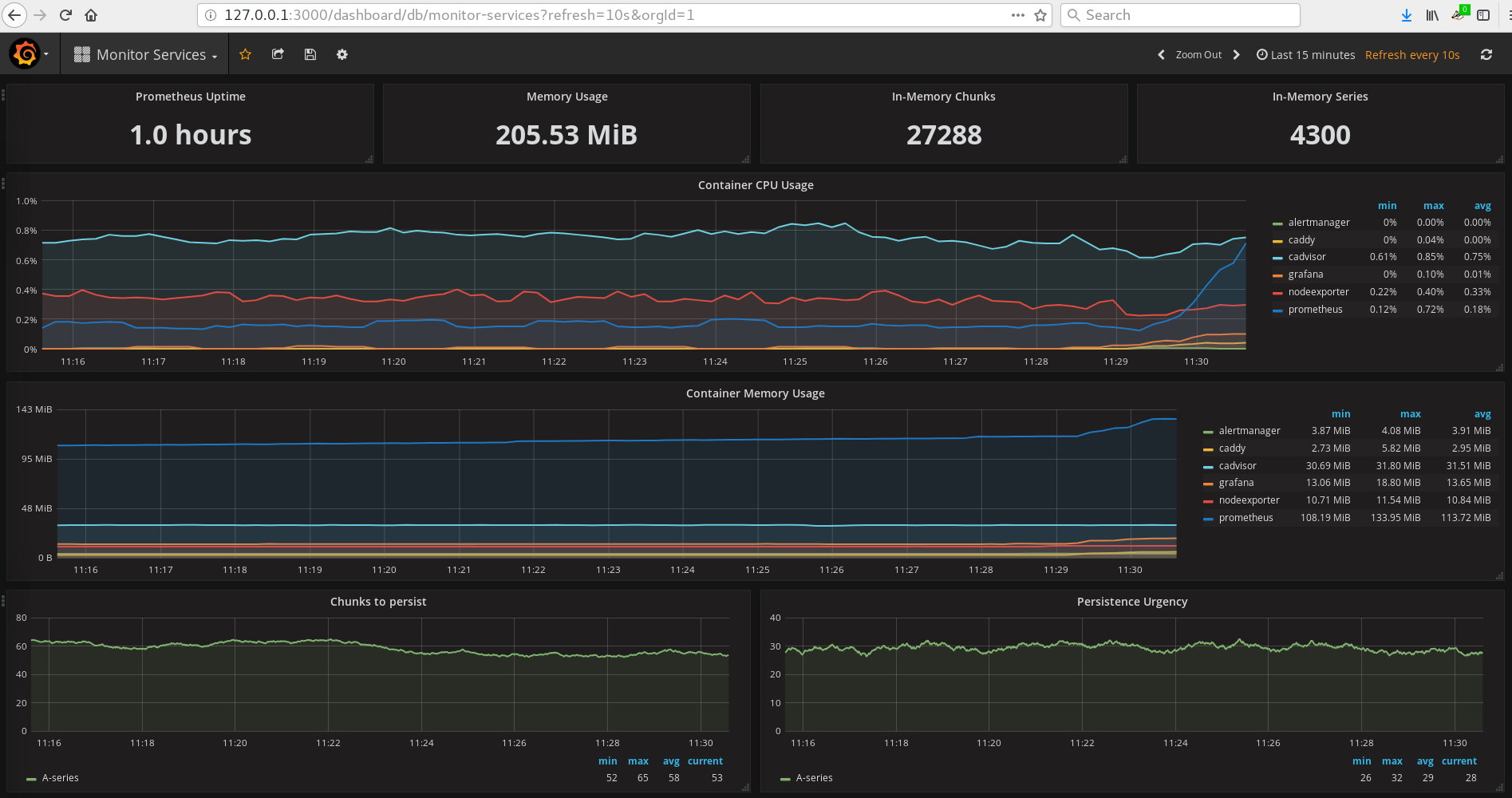1512x798 pixels.
Task: Toggle the prometheus series in CPU legend
Action: click(1315, 310)
